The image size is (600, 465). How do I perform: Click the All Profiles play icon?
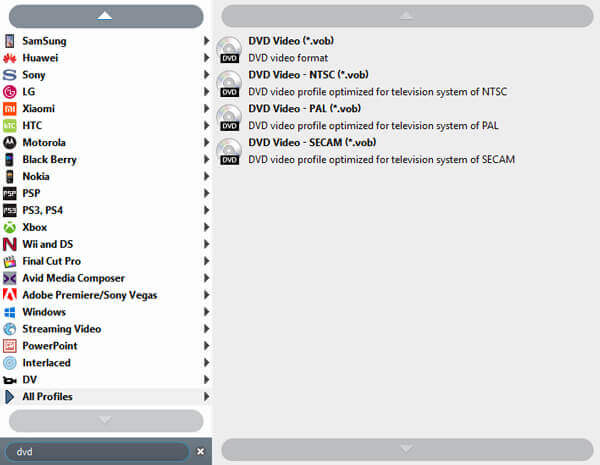pyautogui.click(x=10, y=397)
